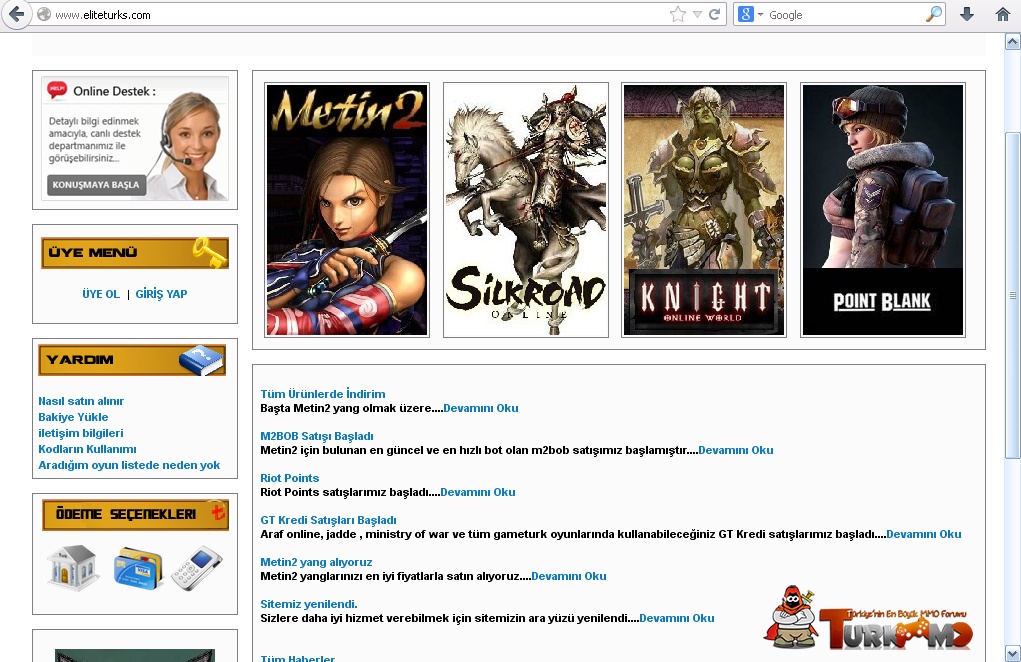Click the ÖDEME SEÇENEKLERİ header banner
Viewport: 1021px width, 662px height.
[x=135, y=514]
